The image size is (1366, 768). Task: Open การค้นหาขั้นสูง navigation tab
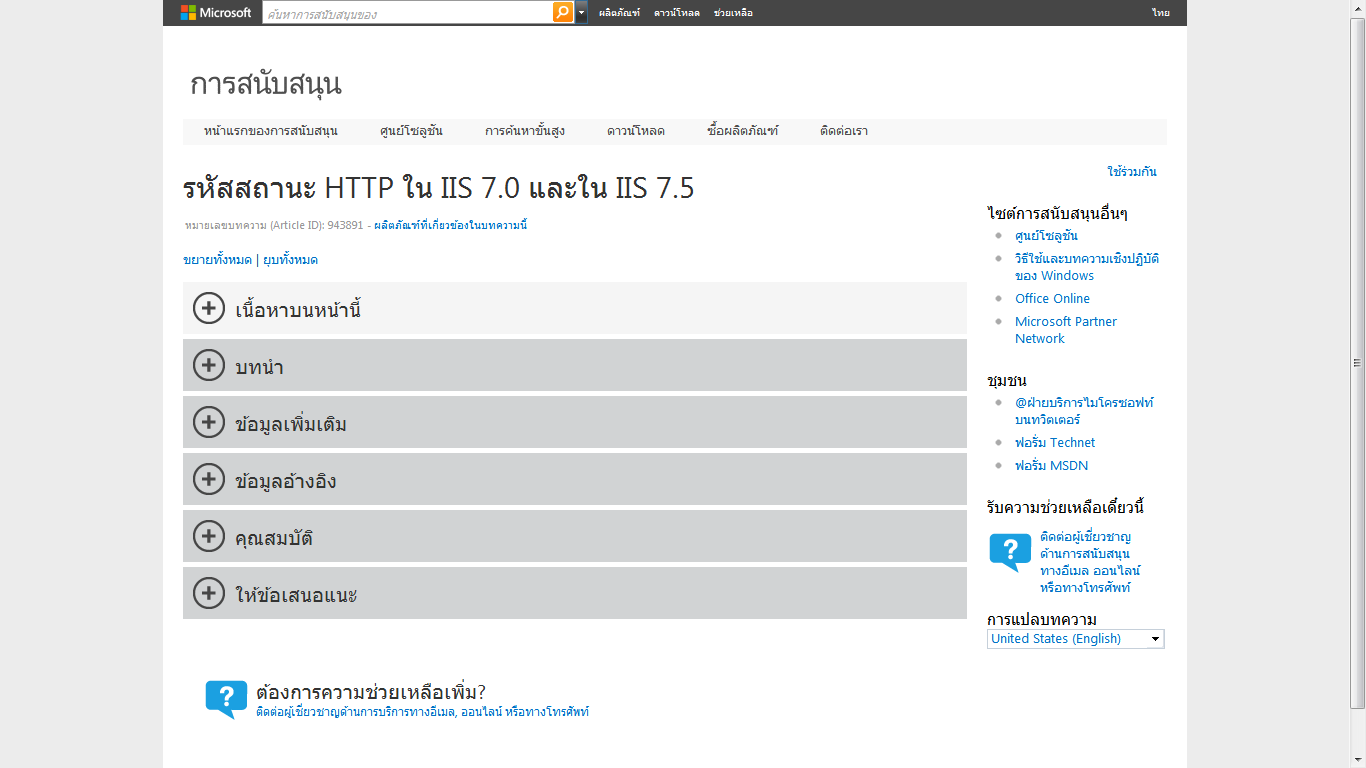click(x=525, y=131)
